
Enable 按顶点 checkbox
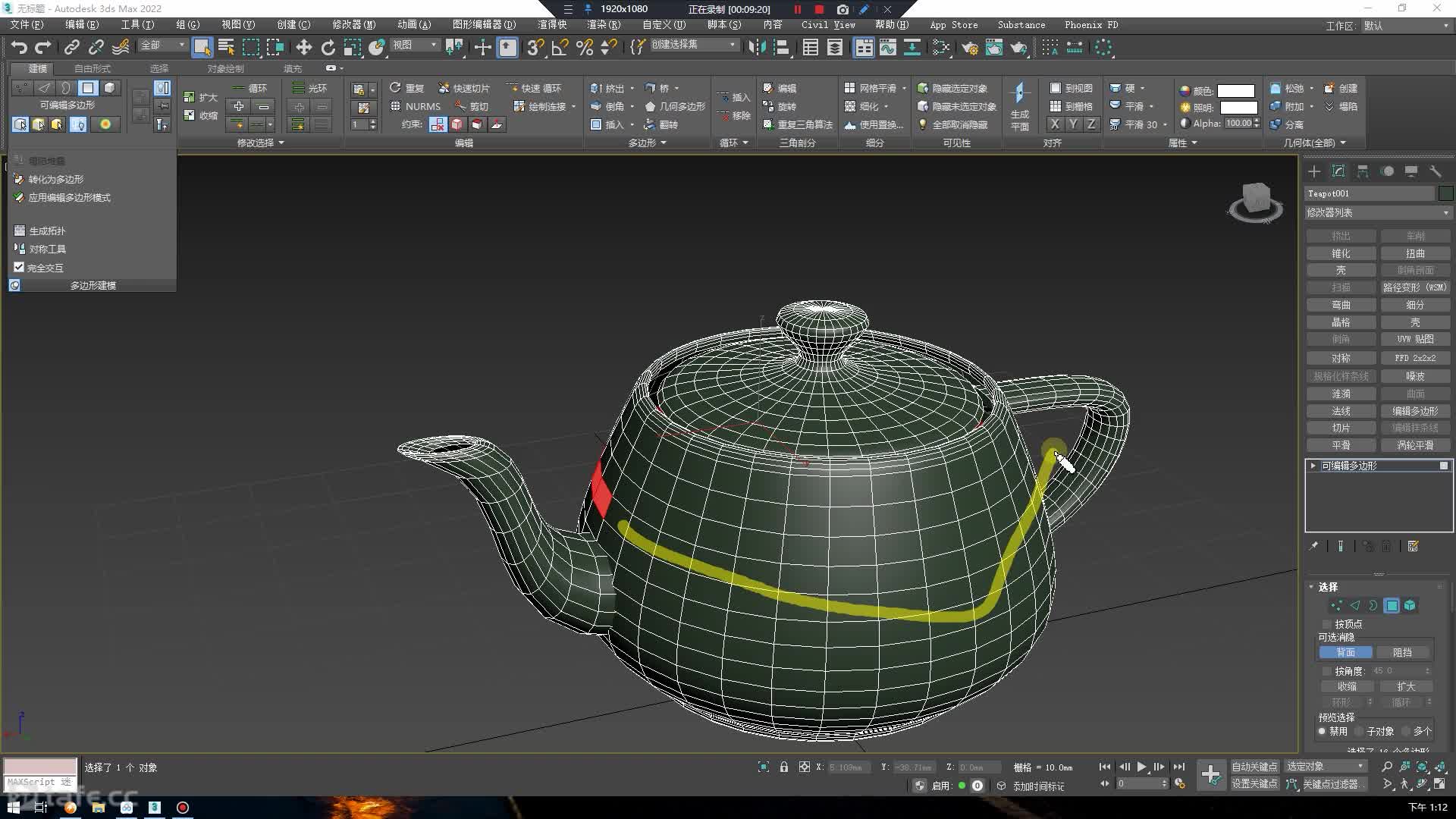1327,624
